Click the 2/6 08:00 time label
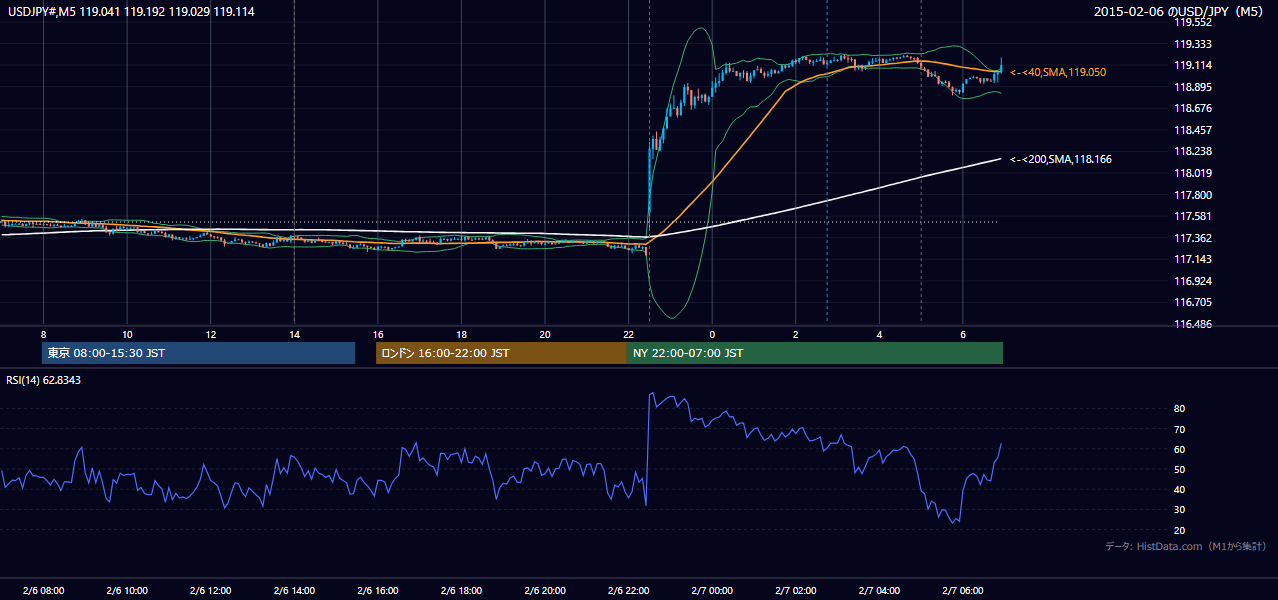Screen dimensions: 1278x600 pos(43,590)
